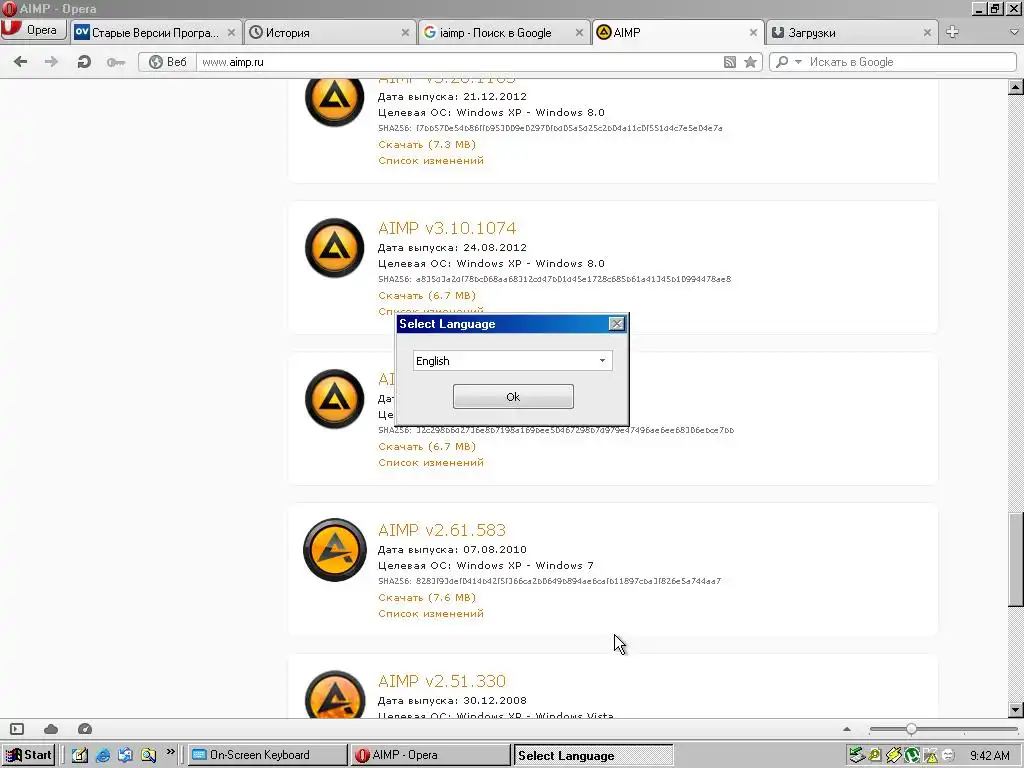The height and width of the screenshot is (768, 1024).
Task: Open the Windows Start menu
Action: point(28,755)
